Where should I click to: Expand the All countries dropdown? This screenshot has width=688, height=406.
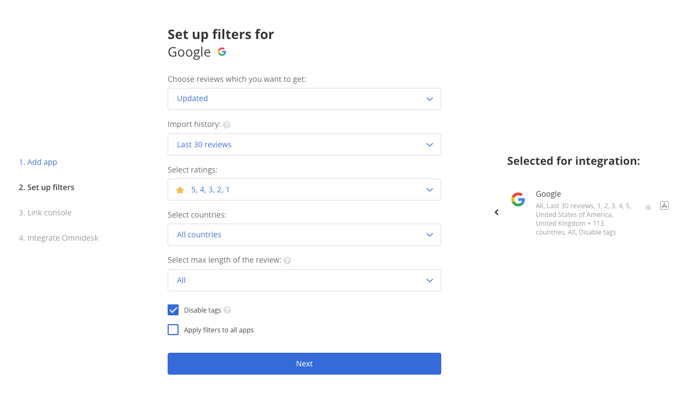pyautogui.click(x=304, y=235)
